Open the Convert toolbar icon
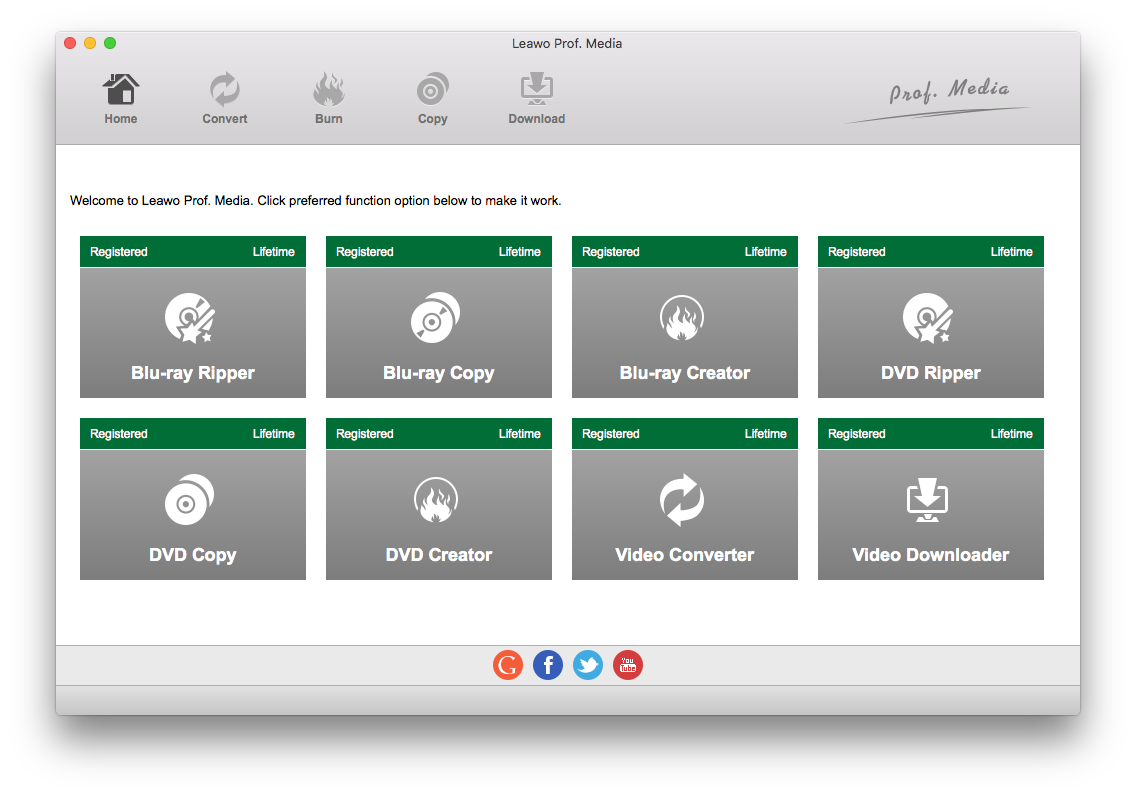The height and width of the screenshot is (795, 1136). (225, 89)
